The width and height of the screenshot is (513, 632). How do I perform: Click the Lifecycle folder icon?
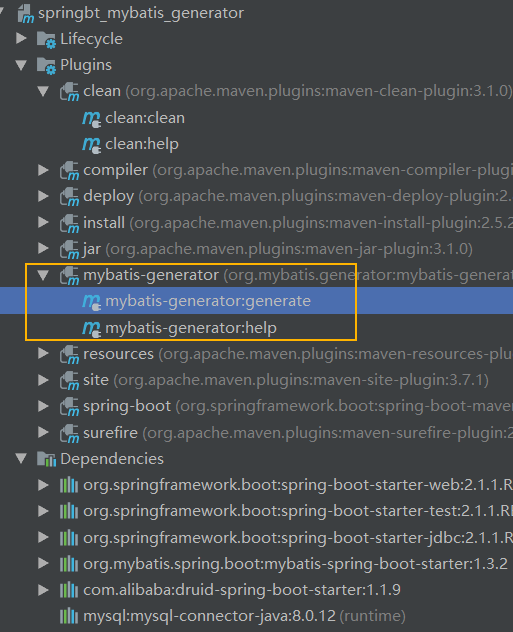(46, 40)
